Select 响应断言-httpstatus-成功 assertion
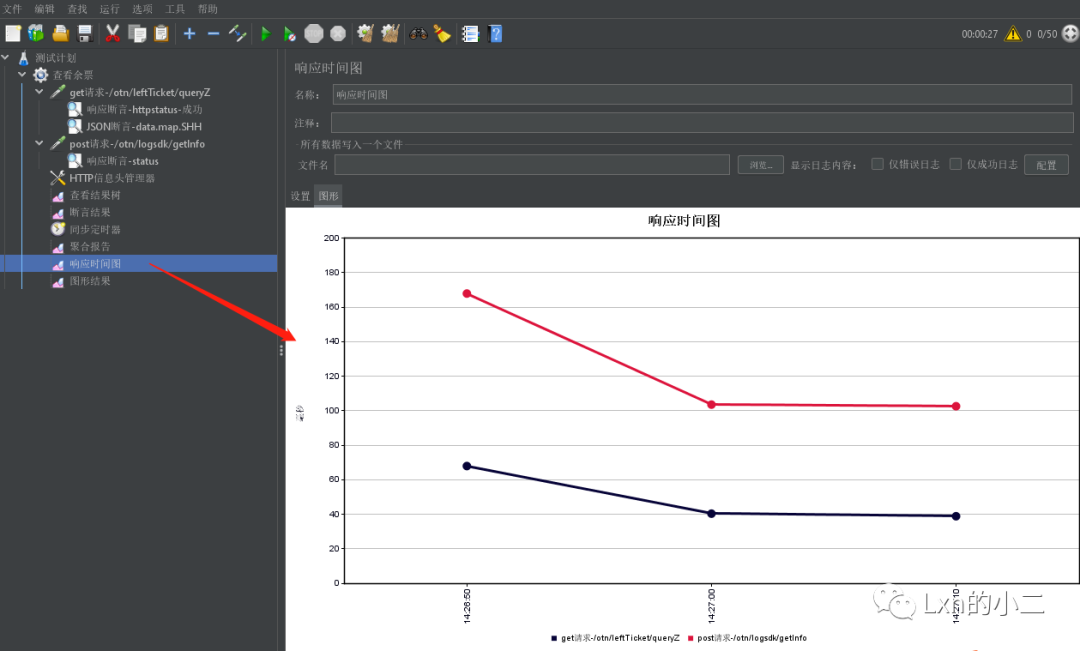Screen dimensions: 1080x651 click(x=145, y=110)
